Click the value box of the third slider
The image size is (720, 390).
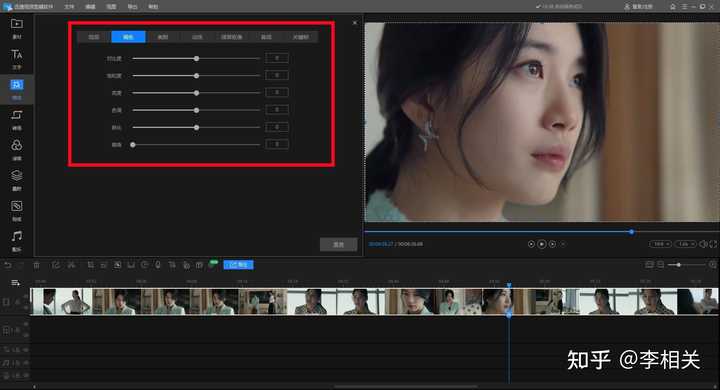pyautogui.click(x=277, y=92)
